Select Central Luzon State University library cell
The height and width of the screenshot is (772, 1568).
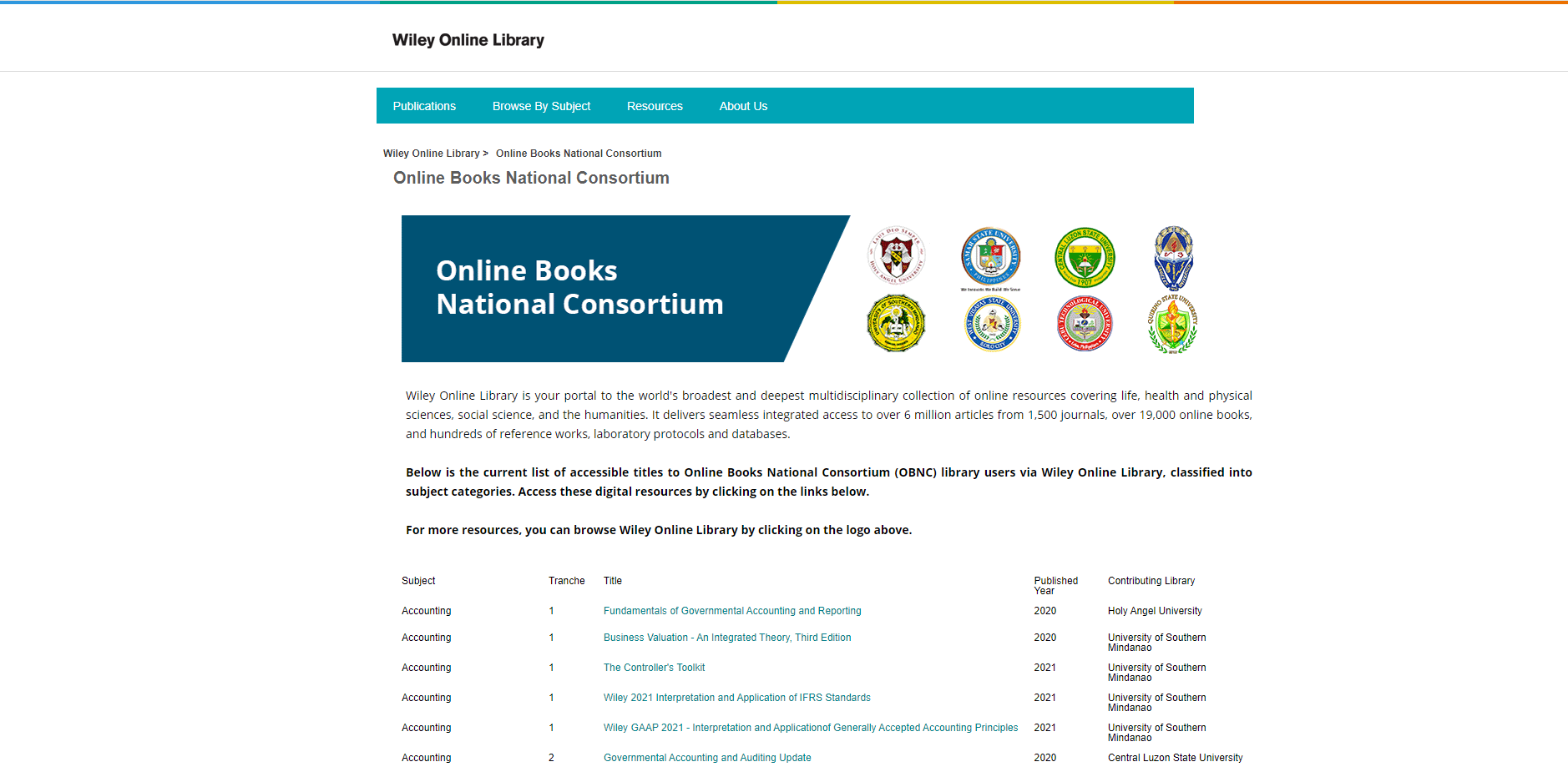click(1175, 758)
